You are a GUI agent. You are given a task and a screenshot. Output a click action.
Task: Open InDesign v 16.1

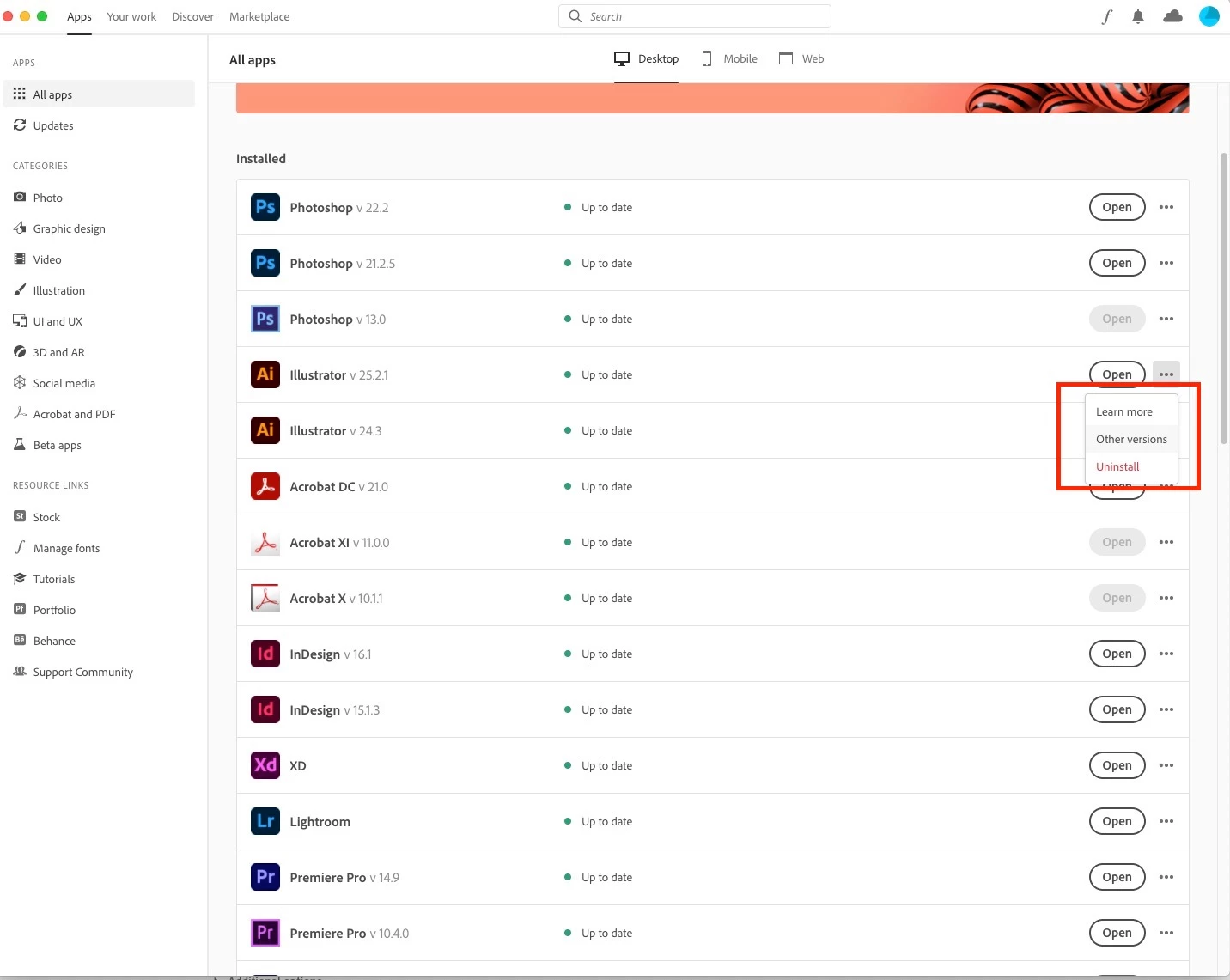[x=1117, y=654]
